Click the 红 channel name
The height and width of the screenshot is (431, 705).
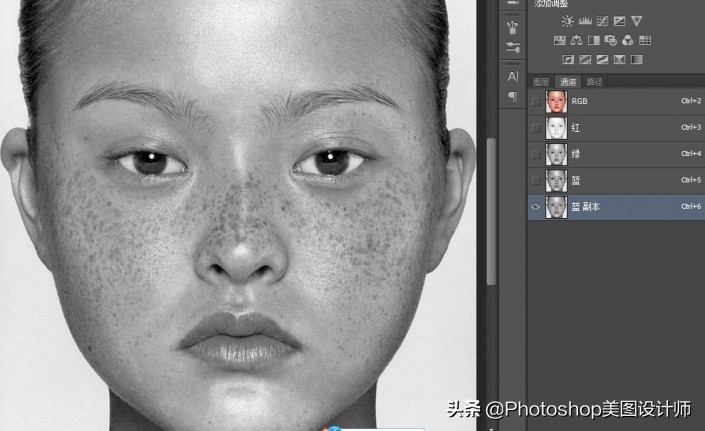click(576, 128)
